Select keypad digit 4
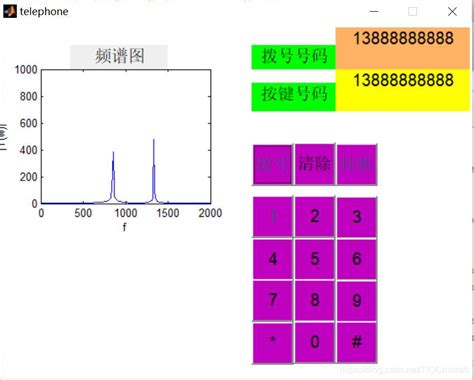The image size is (474, 380). [x=273, y=259]
